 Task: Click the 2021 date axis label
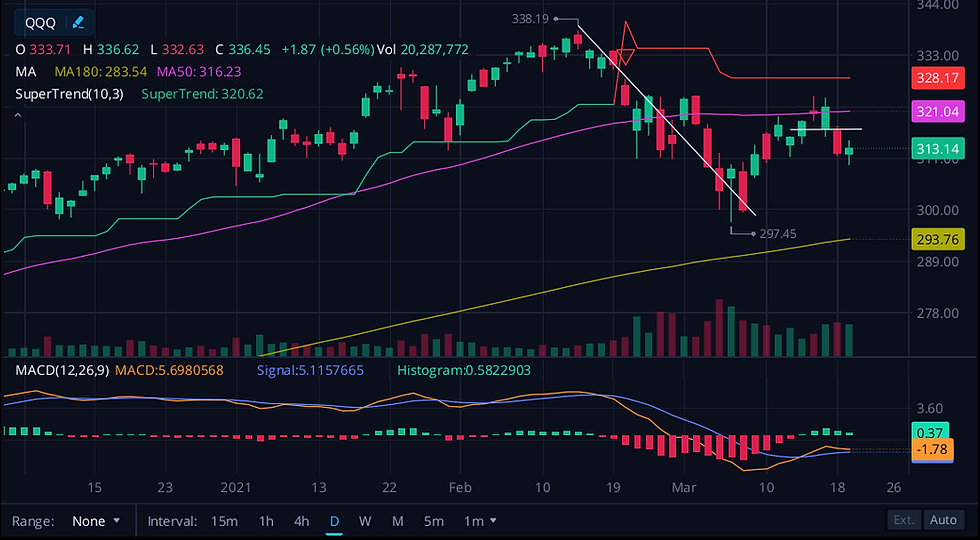[238, 488]
